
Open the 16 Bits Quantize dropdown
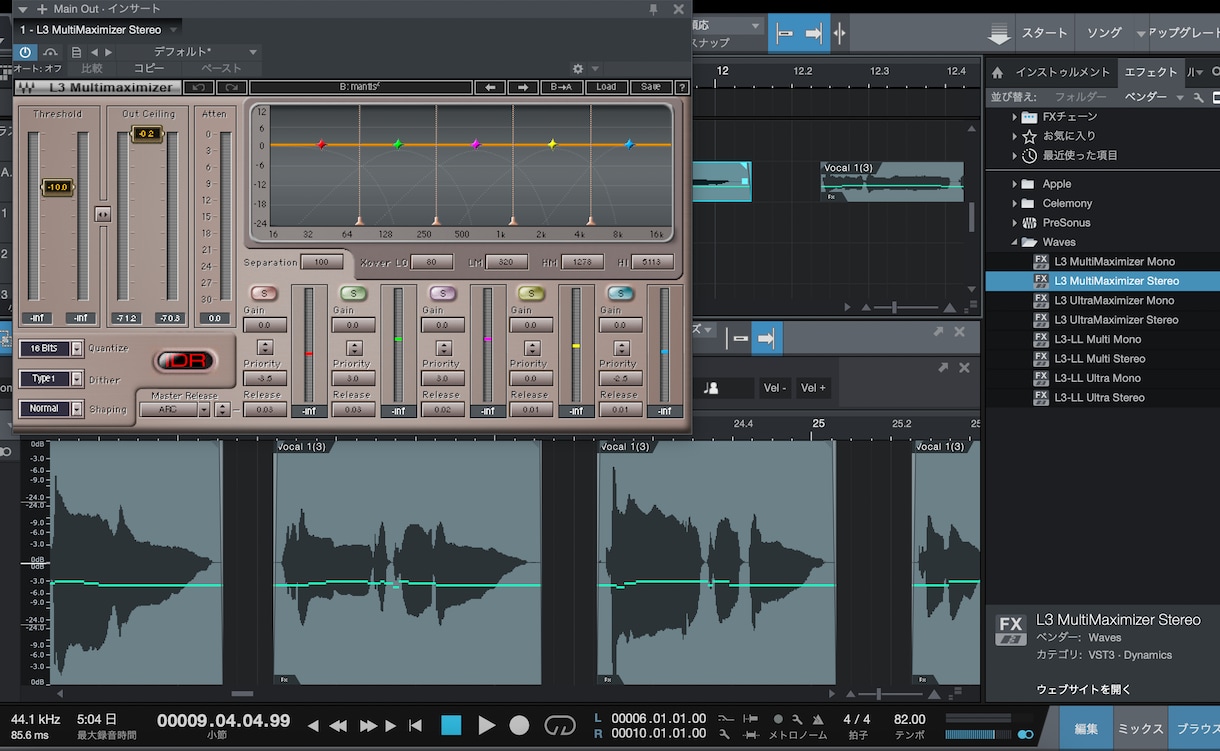coord(50,348)
